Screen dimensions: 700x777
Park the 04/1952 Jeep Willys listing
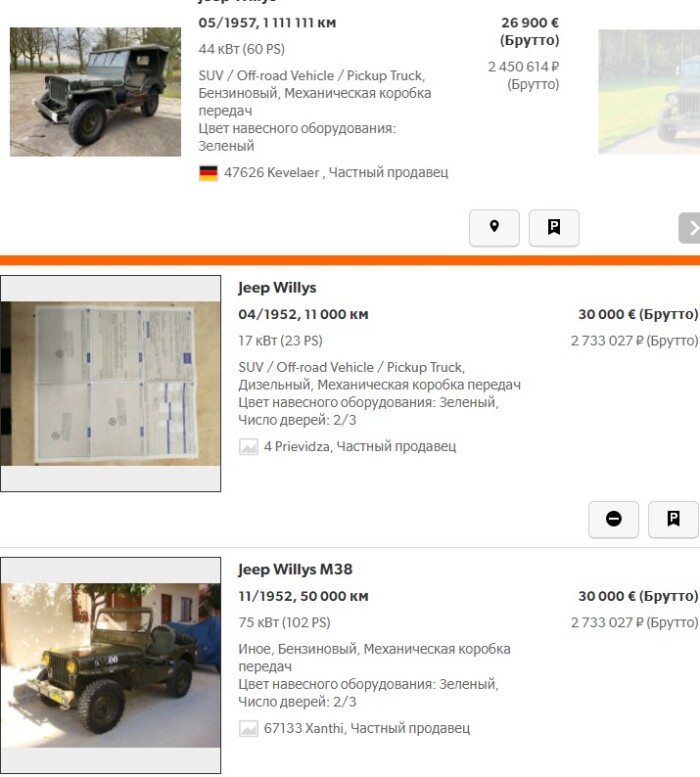click(673, 519)
